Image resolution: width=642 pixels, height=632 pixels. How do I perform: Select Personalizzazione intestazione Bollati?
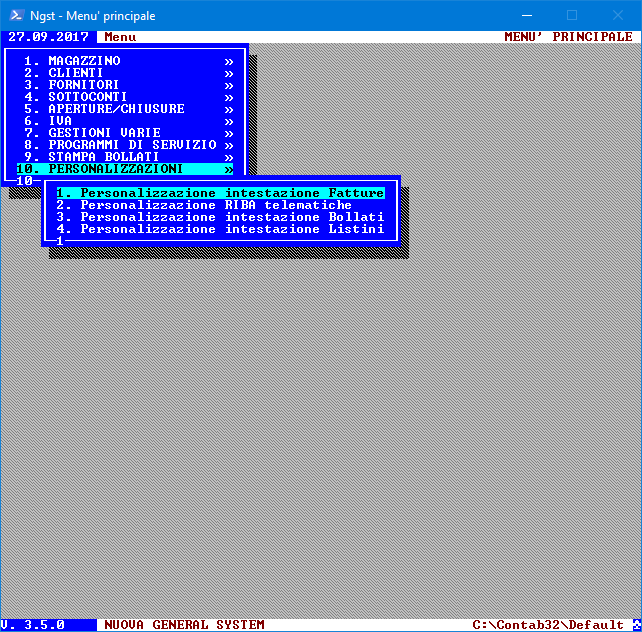pyautogui.click(x=220, y=217)
